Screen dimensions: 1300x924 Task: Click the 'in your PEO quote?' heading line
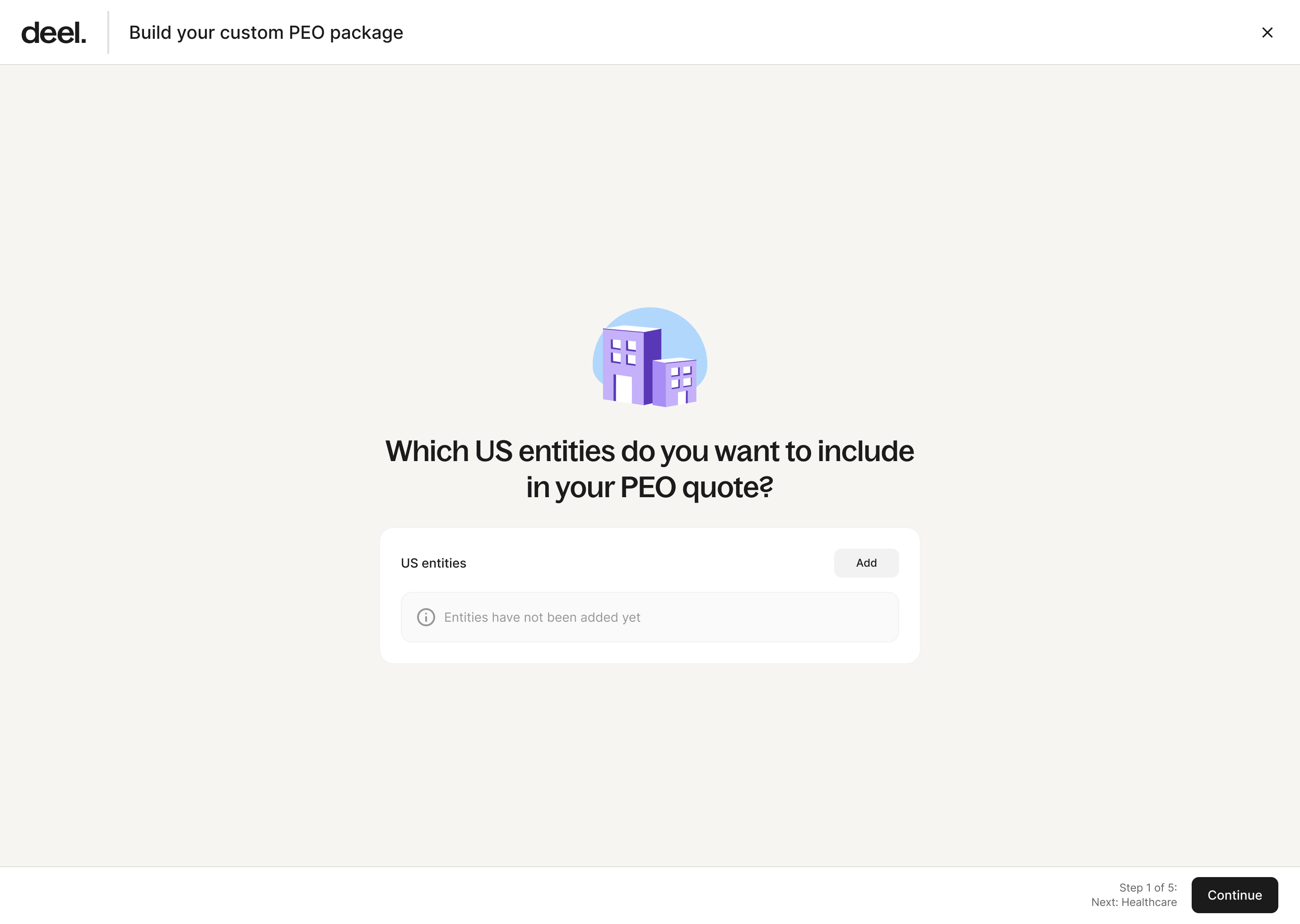pyautogui.click(x=650, y=488)
